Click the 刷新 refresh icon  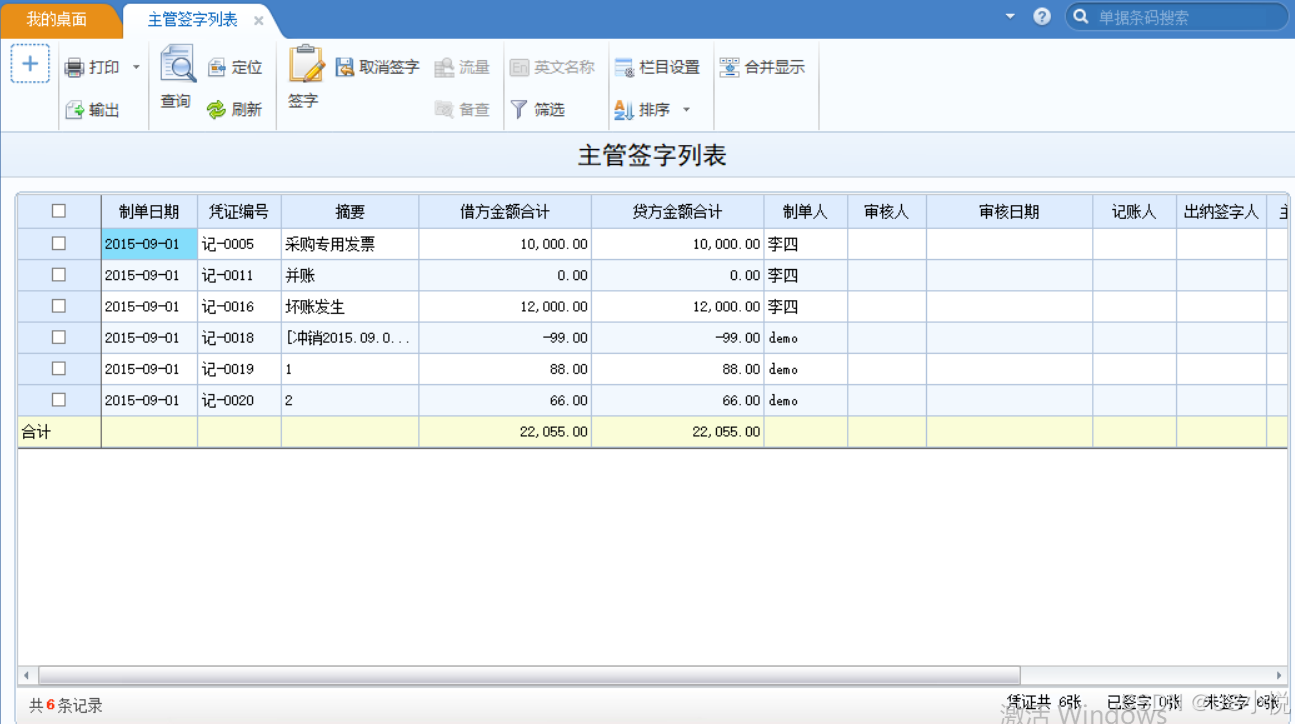(x=217, y=110)
